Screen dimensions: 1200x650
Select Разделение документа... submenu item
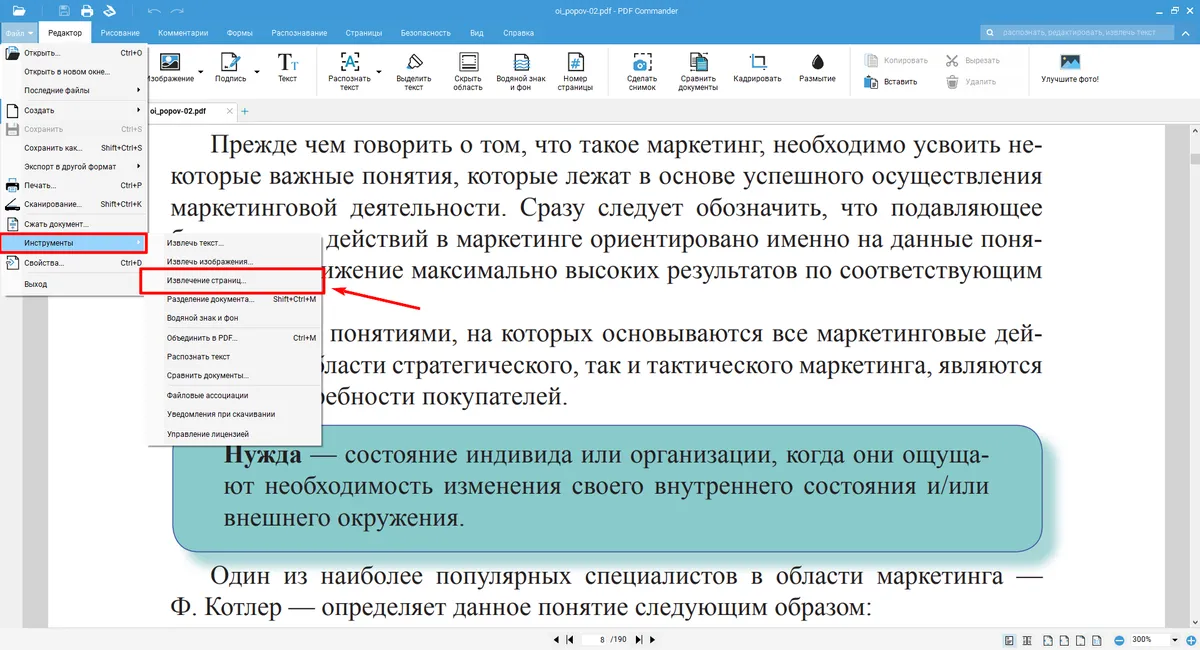tap(235, 299)
